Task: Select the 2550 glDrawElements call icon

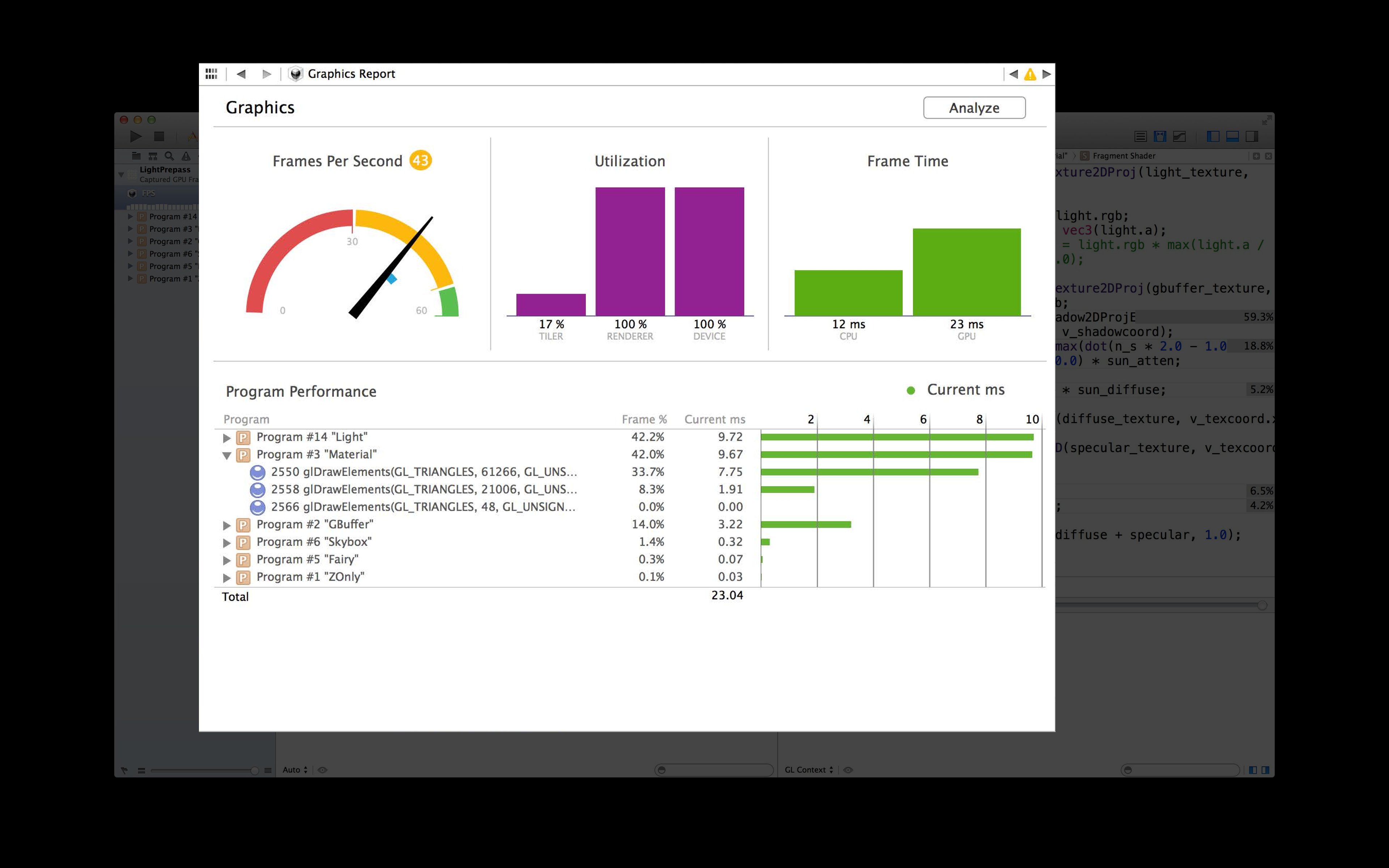Action: 258,472
